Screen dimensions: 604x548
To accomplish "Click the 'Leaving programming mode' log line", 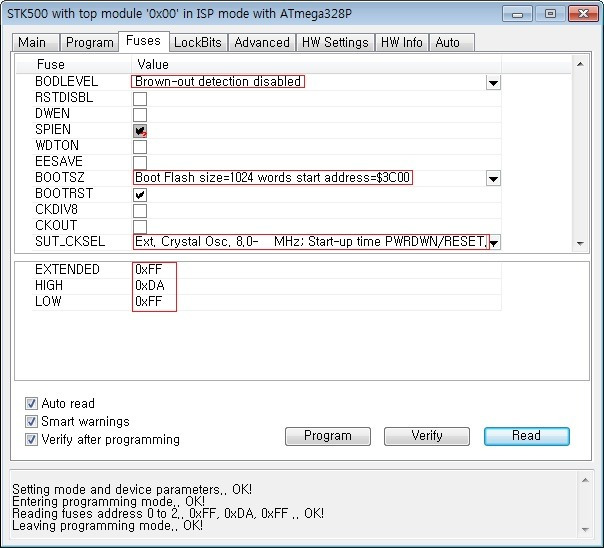I will [x=107, y=525].
